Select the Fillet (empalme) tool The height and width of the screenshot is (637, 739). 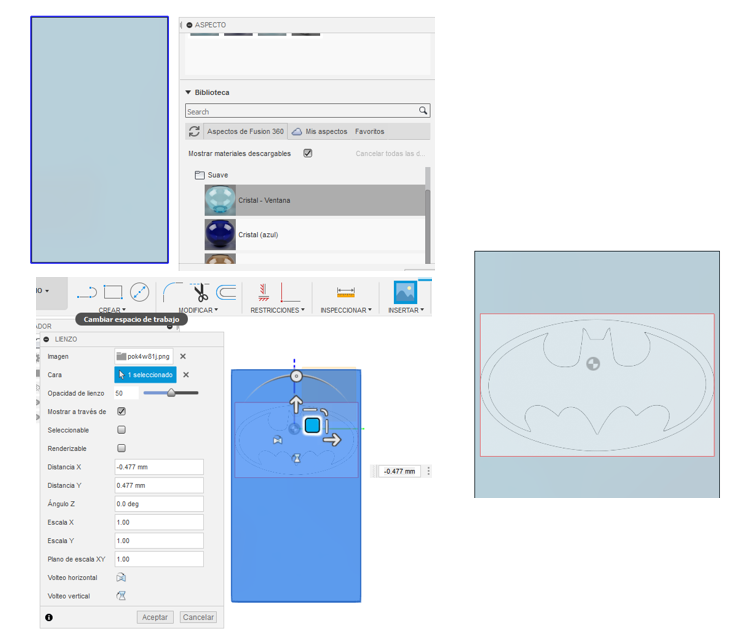coord(172,293)
